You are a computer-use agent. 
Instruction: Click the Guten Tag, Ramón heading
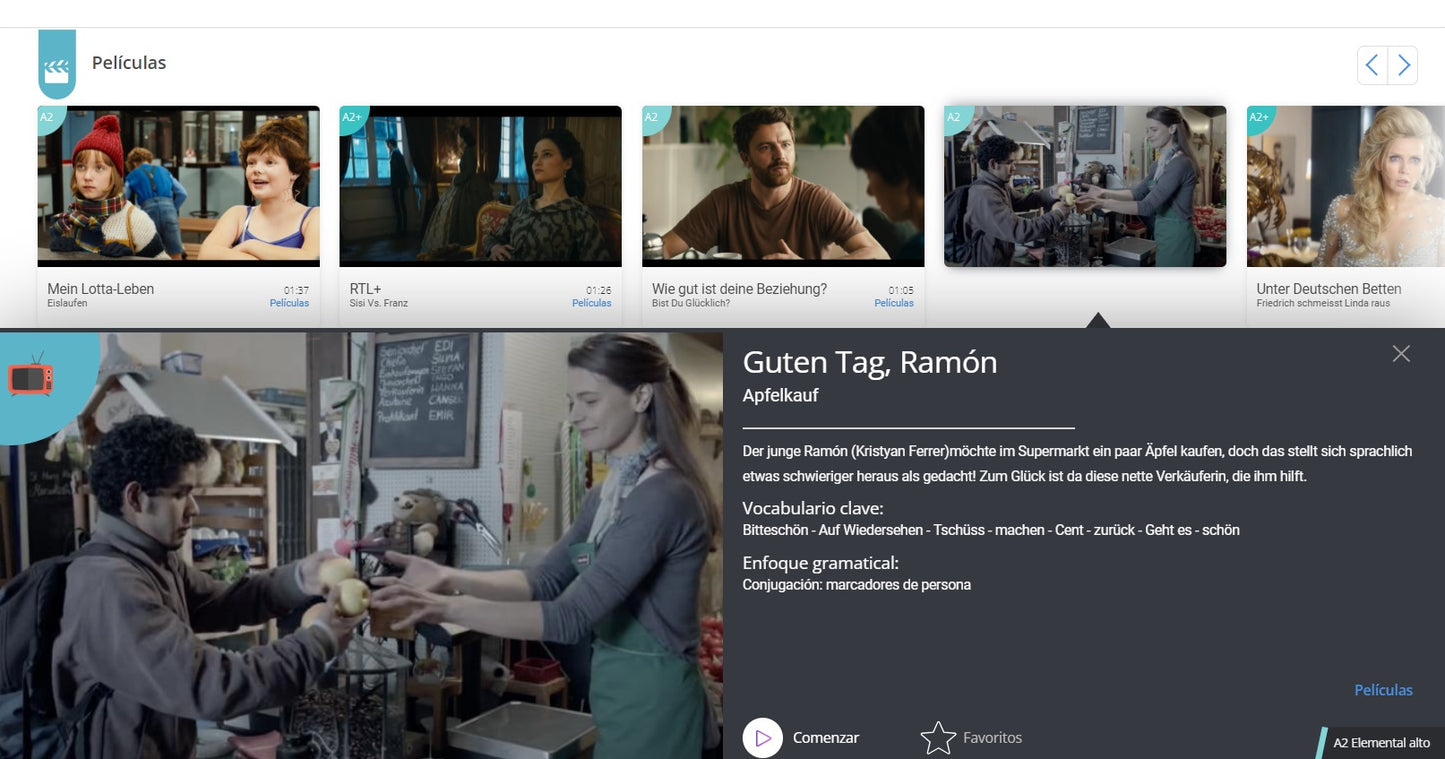(870, 361)
